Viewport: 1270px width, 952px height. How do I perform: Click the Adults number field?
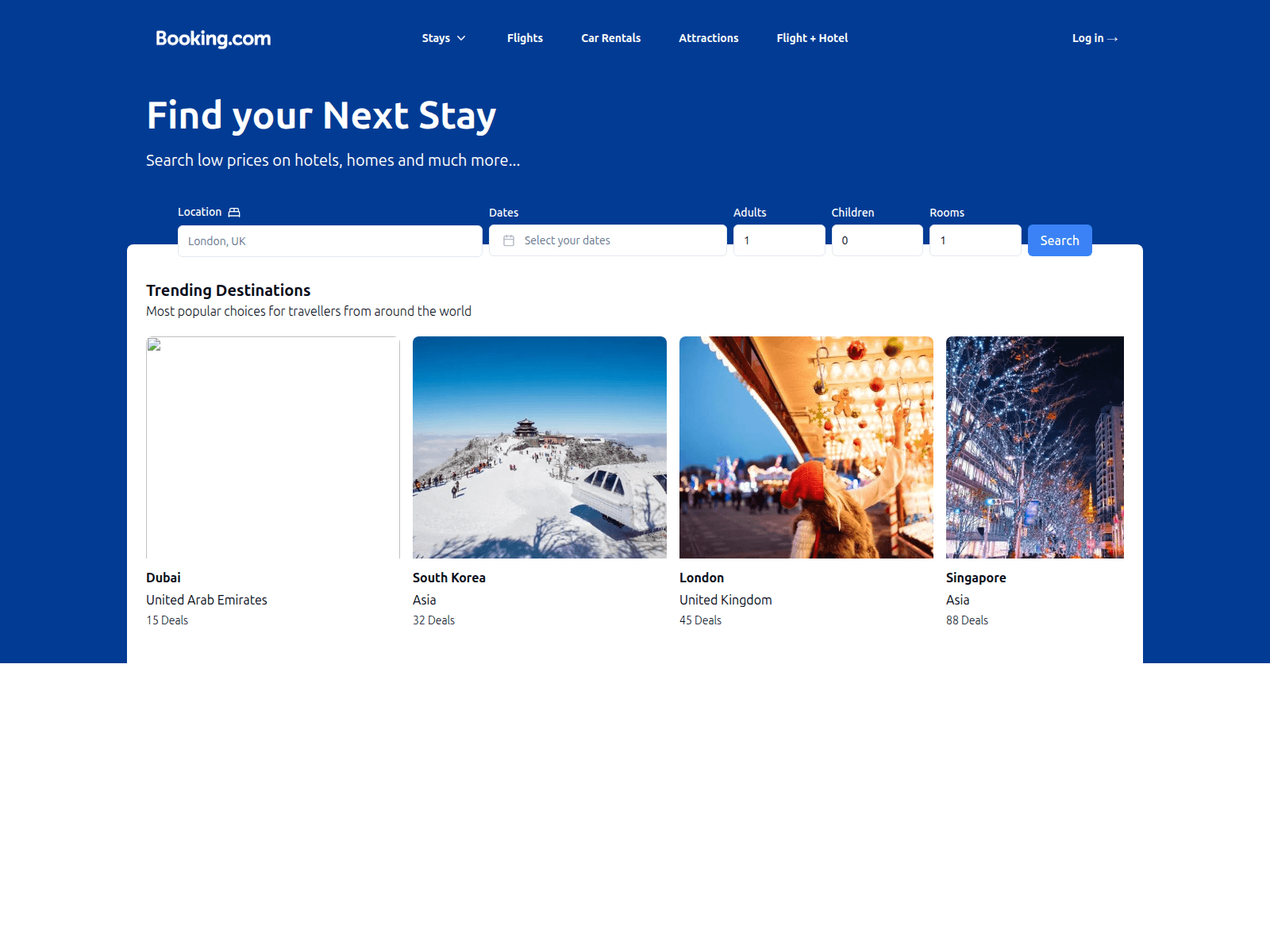(779, 240)
